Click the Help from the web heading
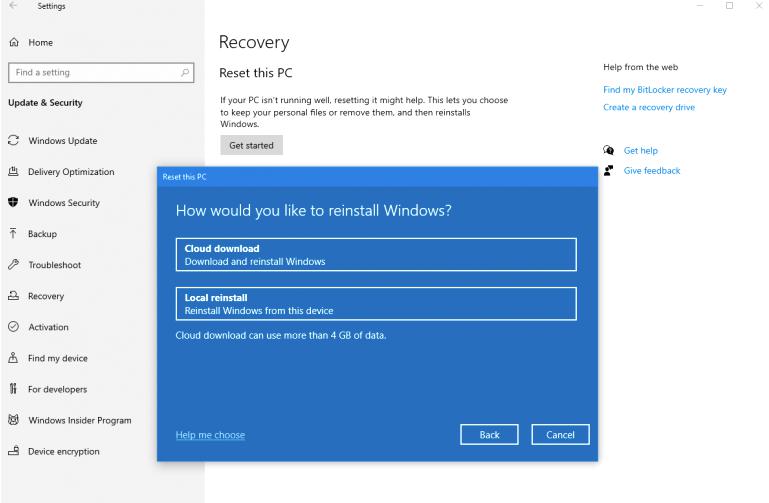 pos(641,67)
